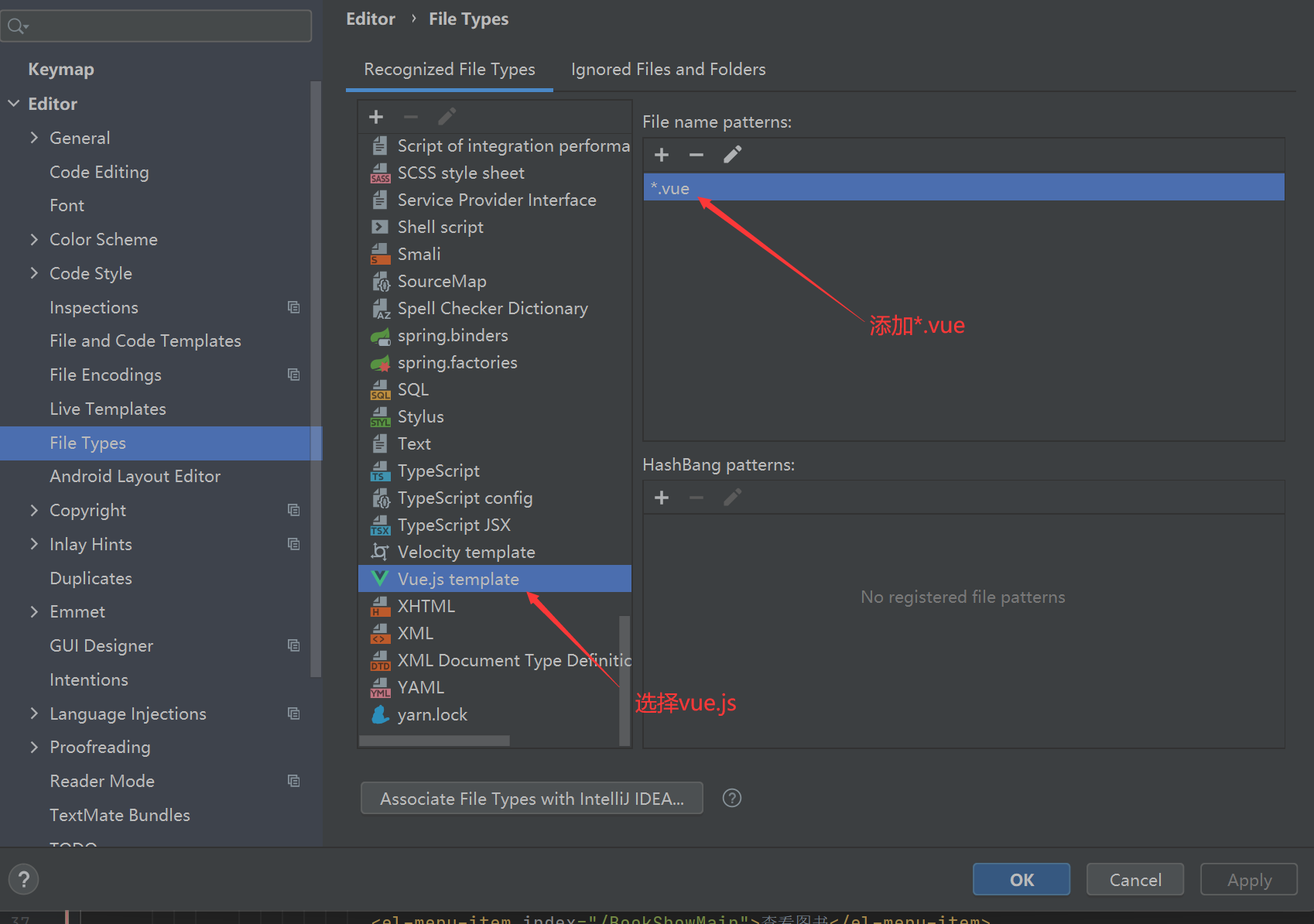Click the yarn.lock icon
The image size is (1314, 924).
click(380, 714)
